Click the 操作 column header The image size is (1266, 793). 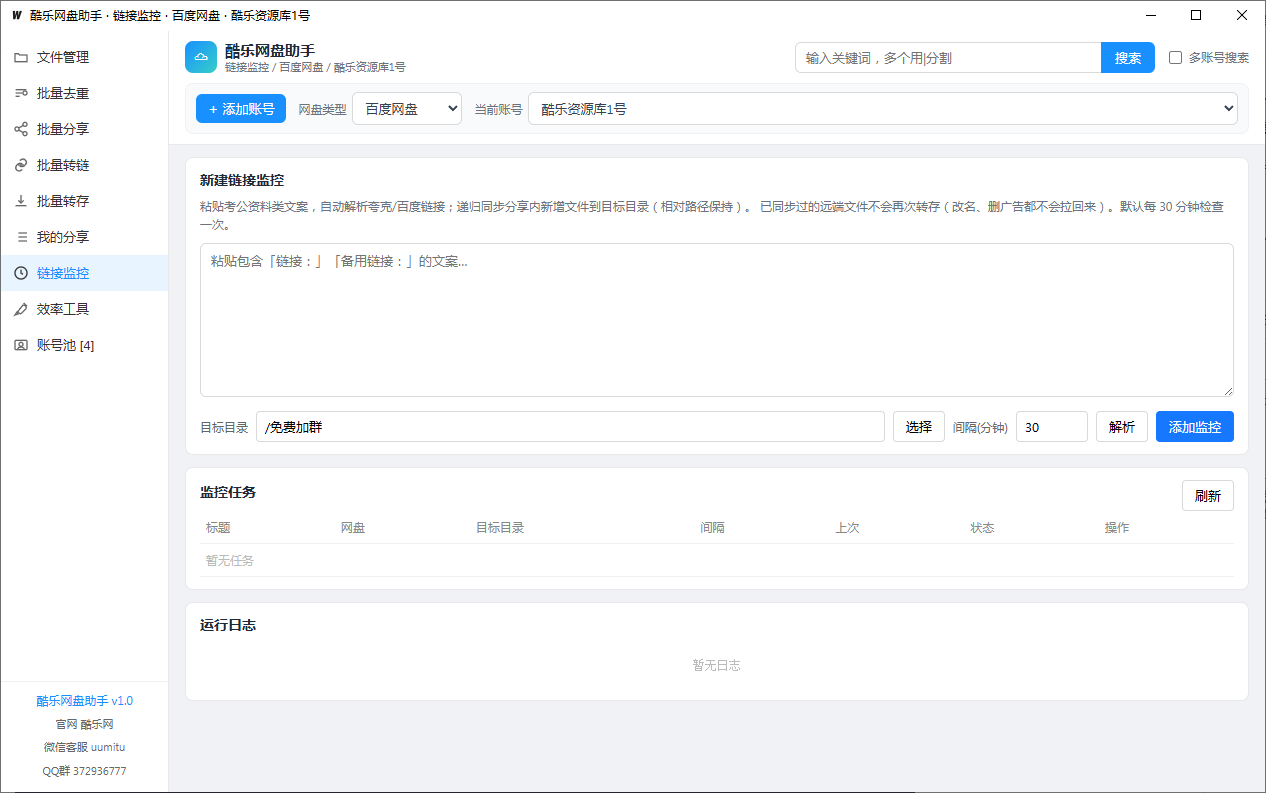pyautogui.click(x=1117, y=528)
